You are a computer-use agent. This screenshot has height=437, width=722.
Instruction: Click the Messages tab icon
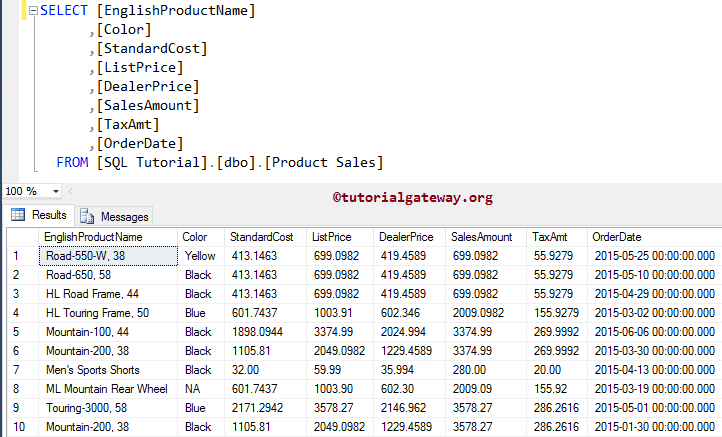tap(87, 216)
